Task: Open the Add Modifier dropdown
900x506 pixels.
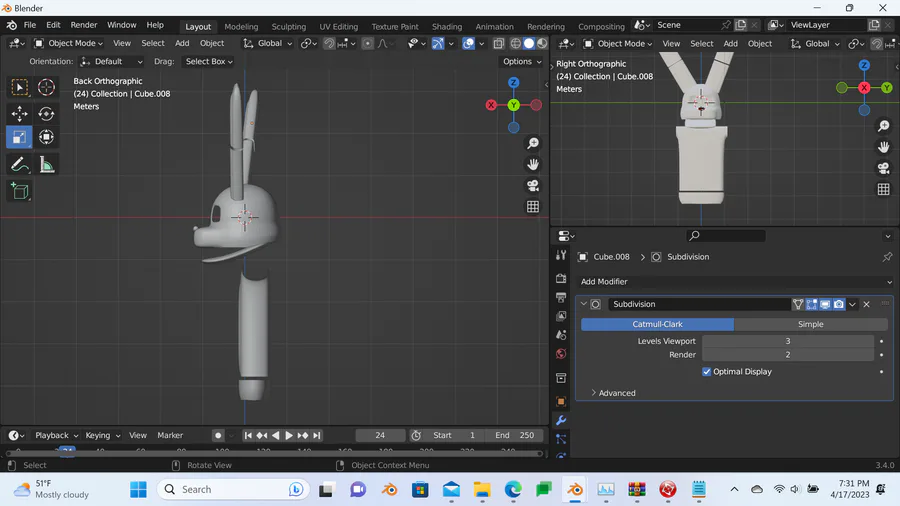Action: pos(735,282)
